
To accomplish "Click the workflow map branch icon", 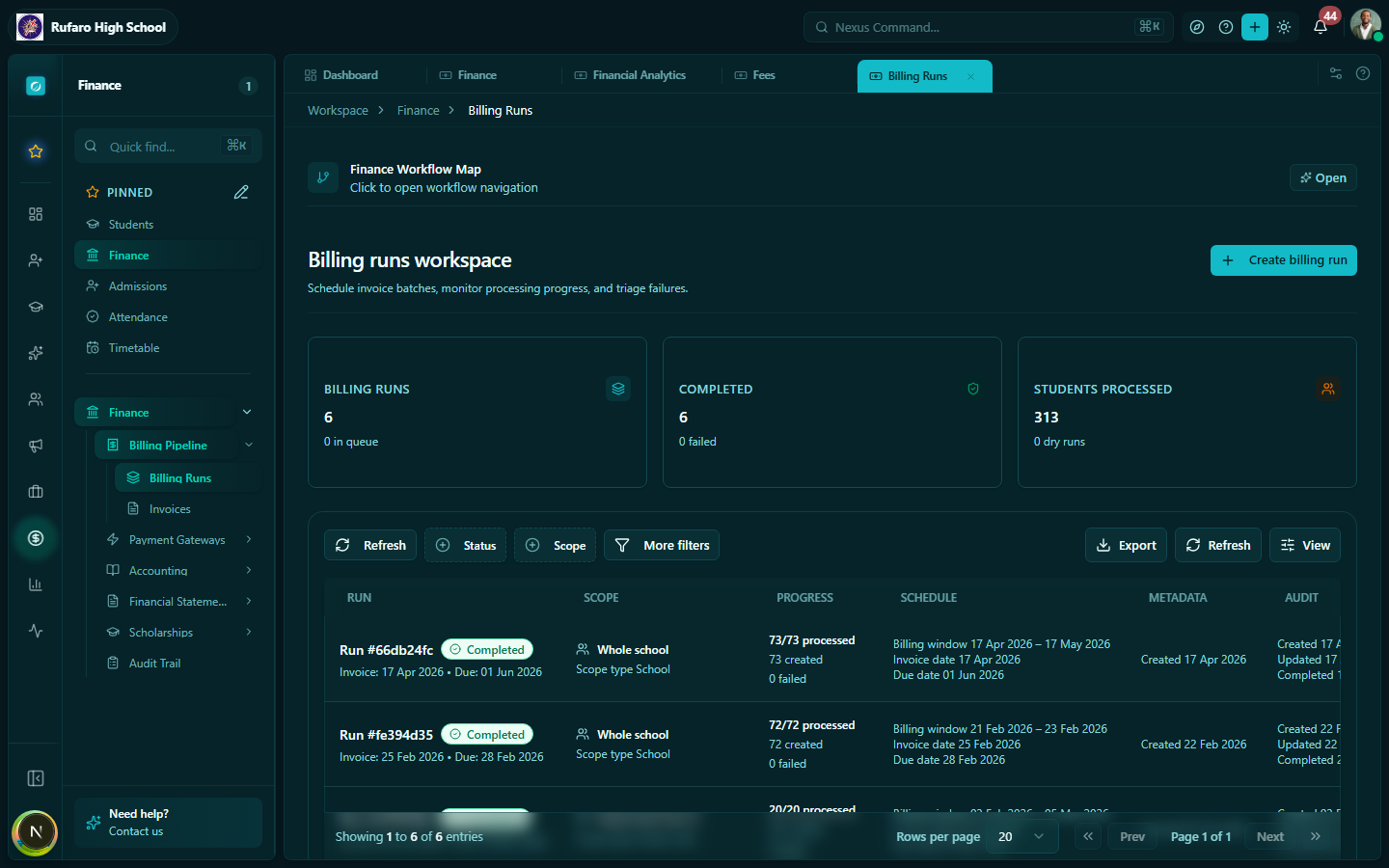I will [x=323, y=177].
